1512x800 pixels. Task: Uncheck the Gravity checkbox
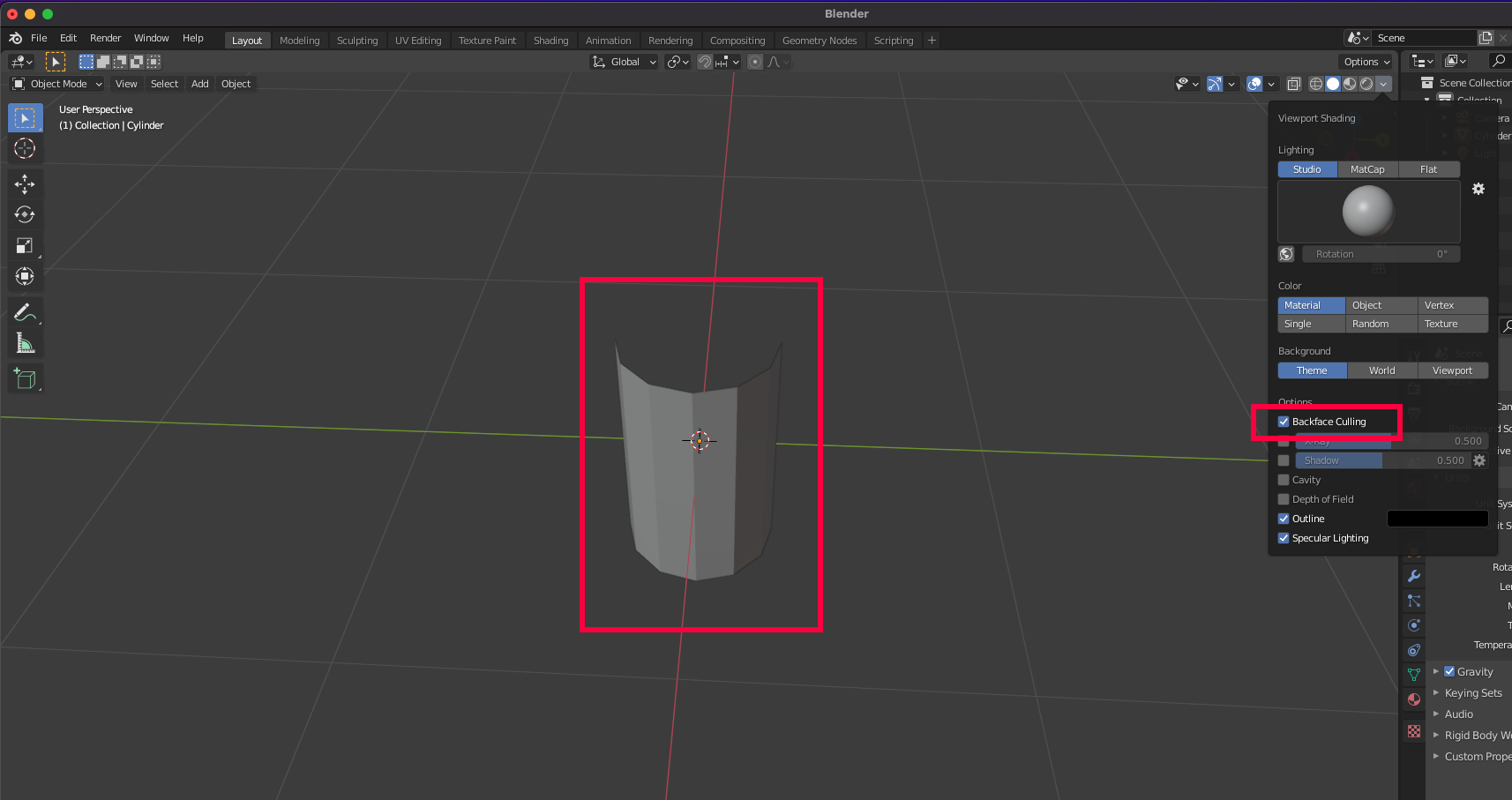(1449, 671)
